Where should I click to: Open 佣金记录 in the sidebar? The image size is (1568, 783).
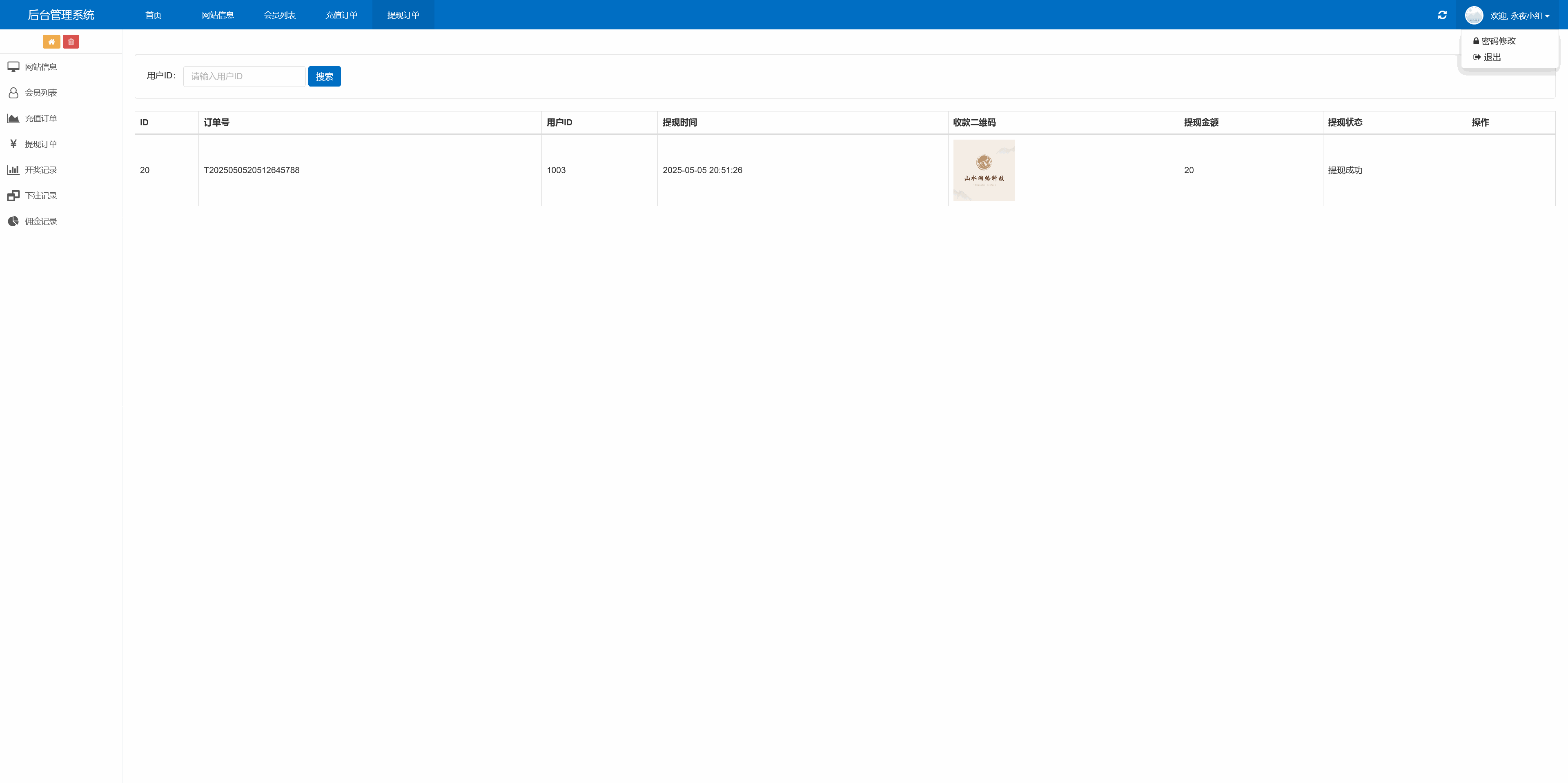pos(40,221)
